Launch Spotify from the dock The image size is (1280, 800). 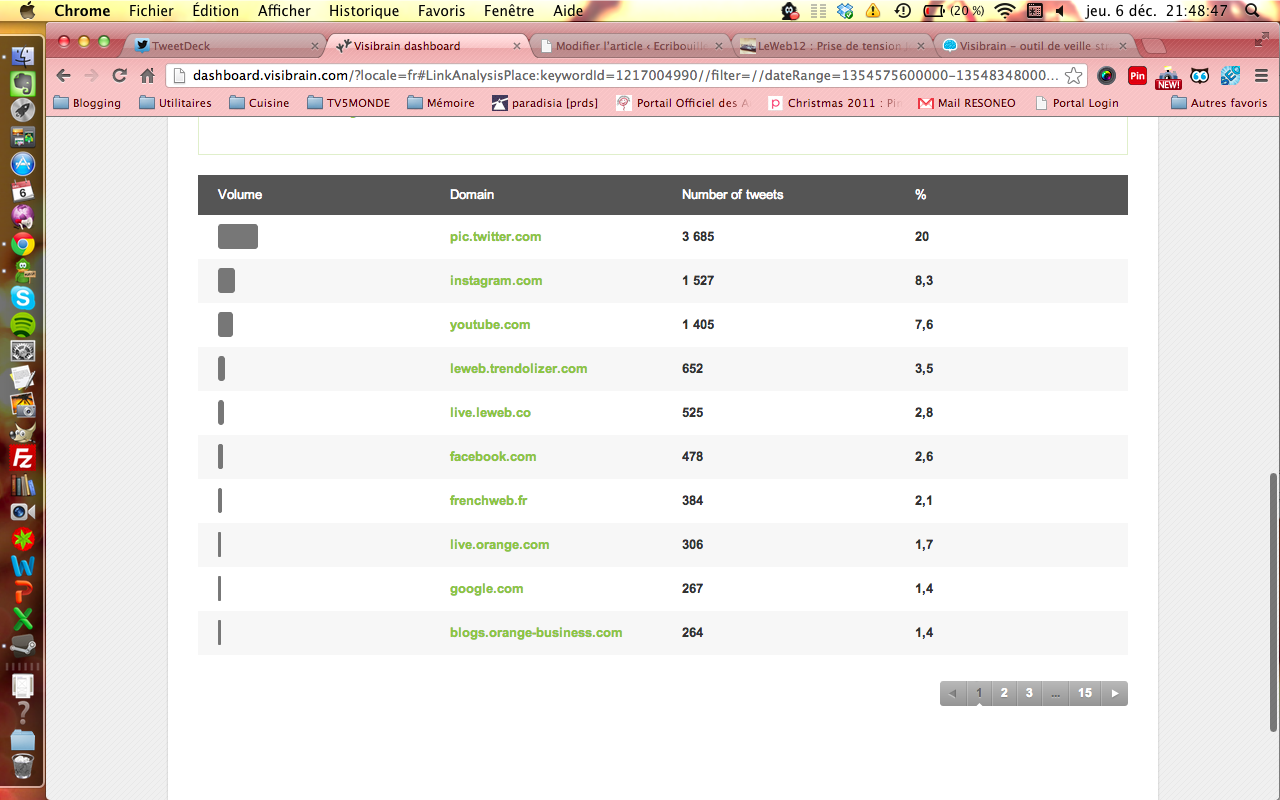click(22, 324)
